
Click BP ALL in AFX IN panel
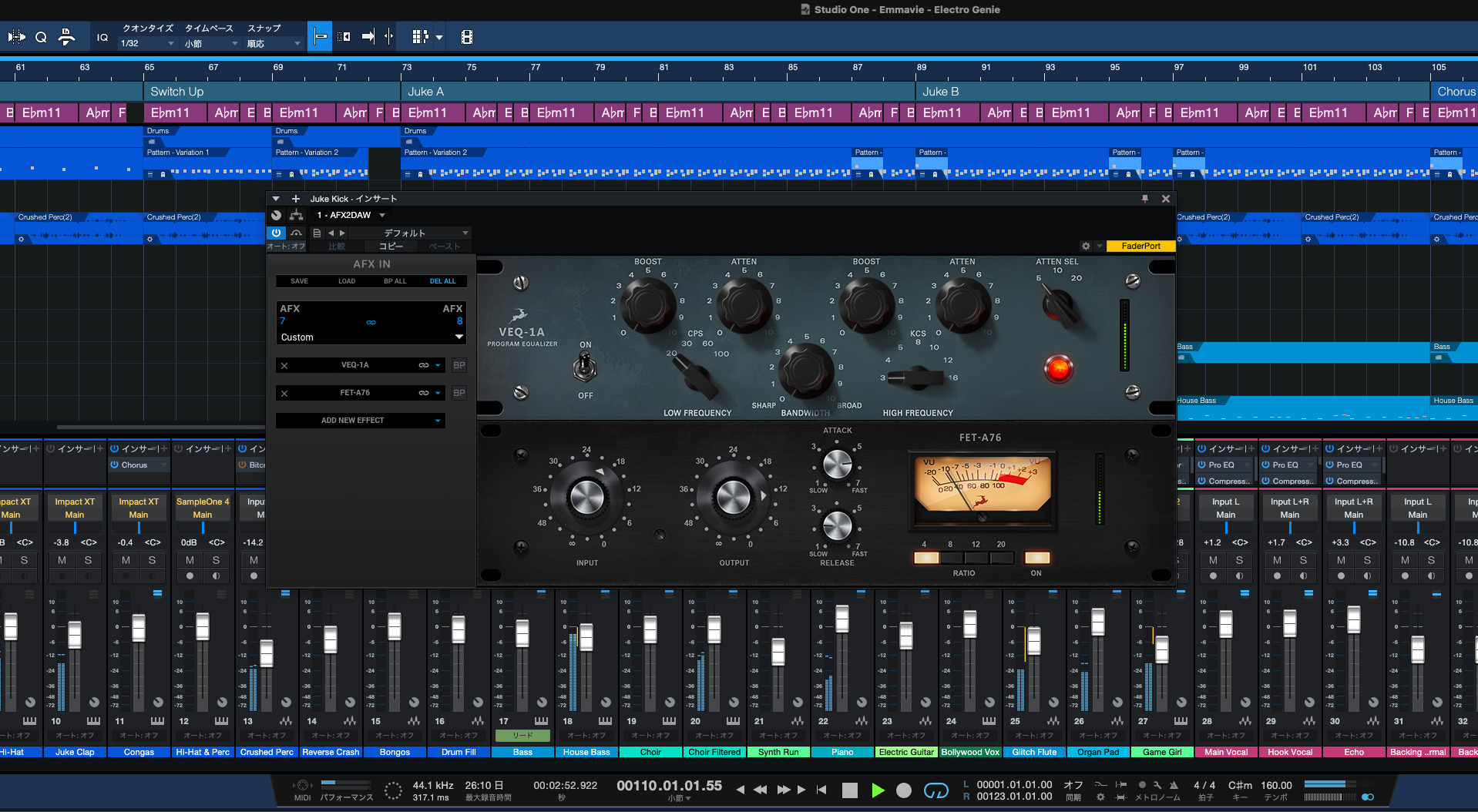[395, 281]
